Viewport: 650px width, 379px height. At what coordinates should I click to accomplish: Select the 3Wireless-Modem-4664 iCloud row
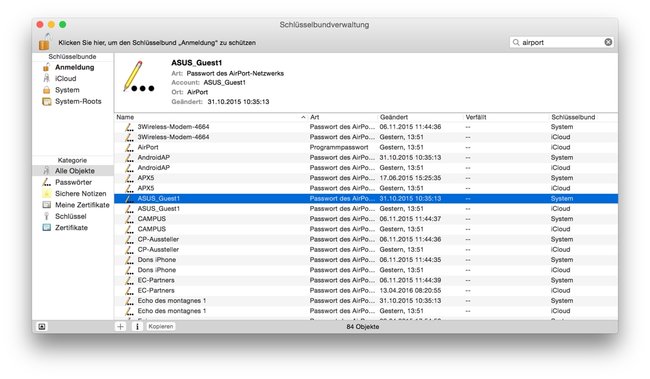click(366, 137)
